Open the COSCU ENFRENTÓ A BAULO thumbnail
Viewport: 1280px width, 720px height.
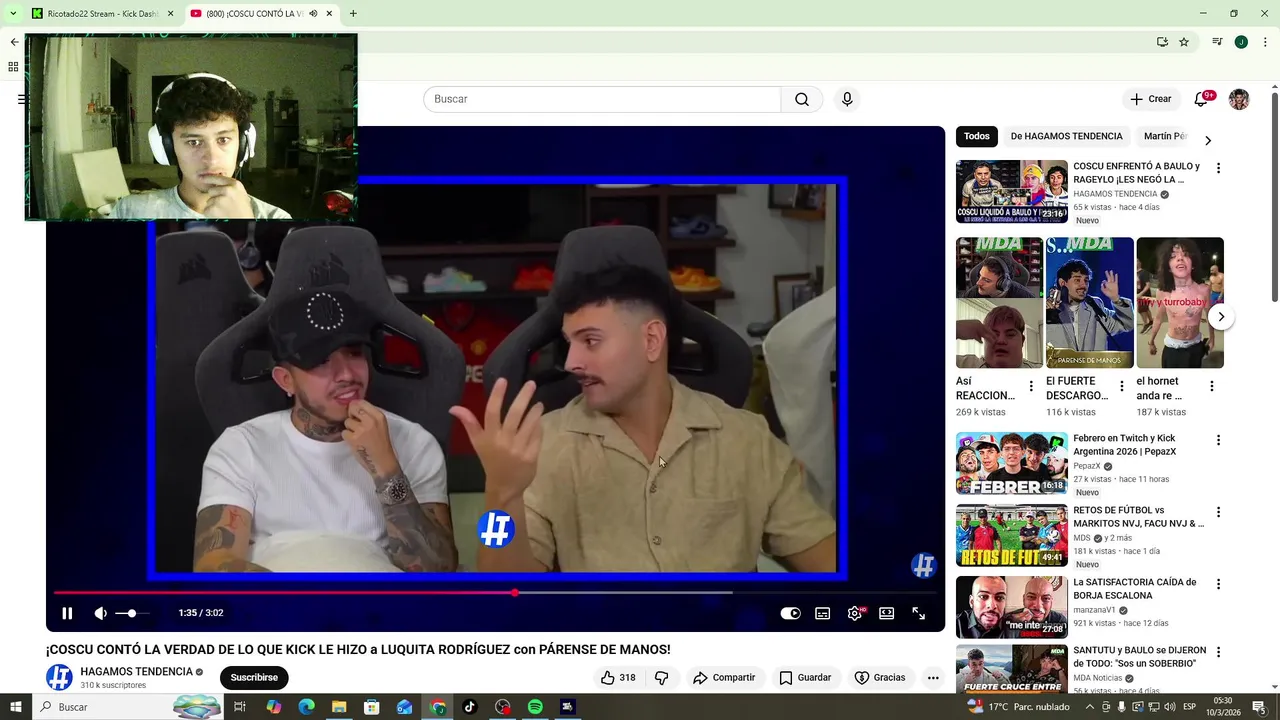pyautogui.click(x=1012, y=191)
